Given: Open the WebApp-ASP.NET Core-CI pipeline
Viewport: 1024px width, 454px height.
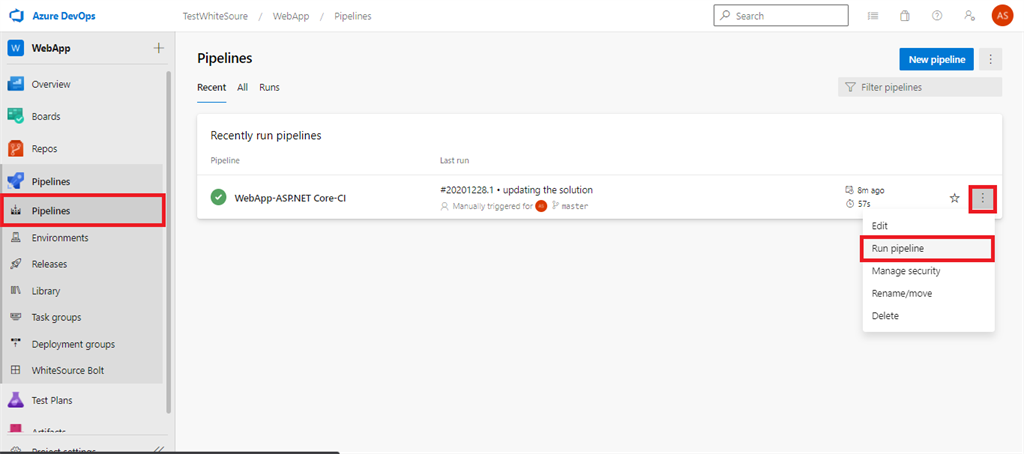Looking at the screenshot, I should click(290, 197).
